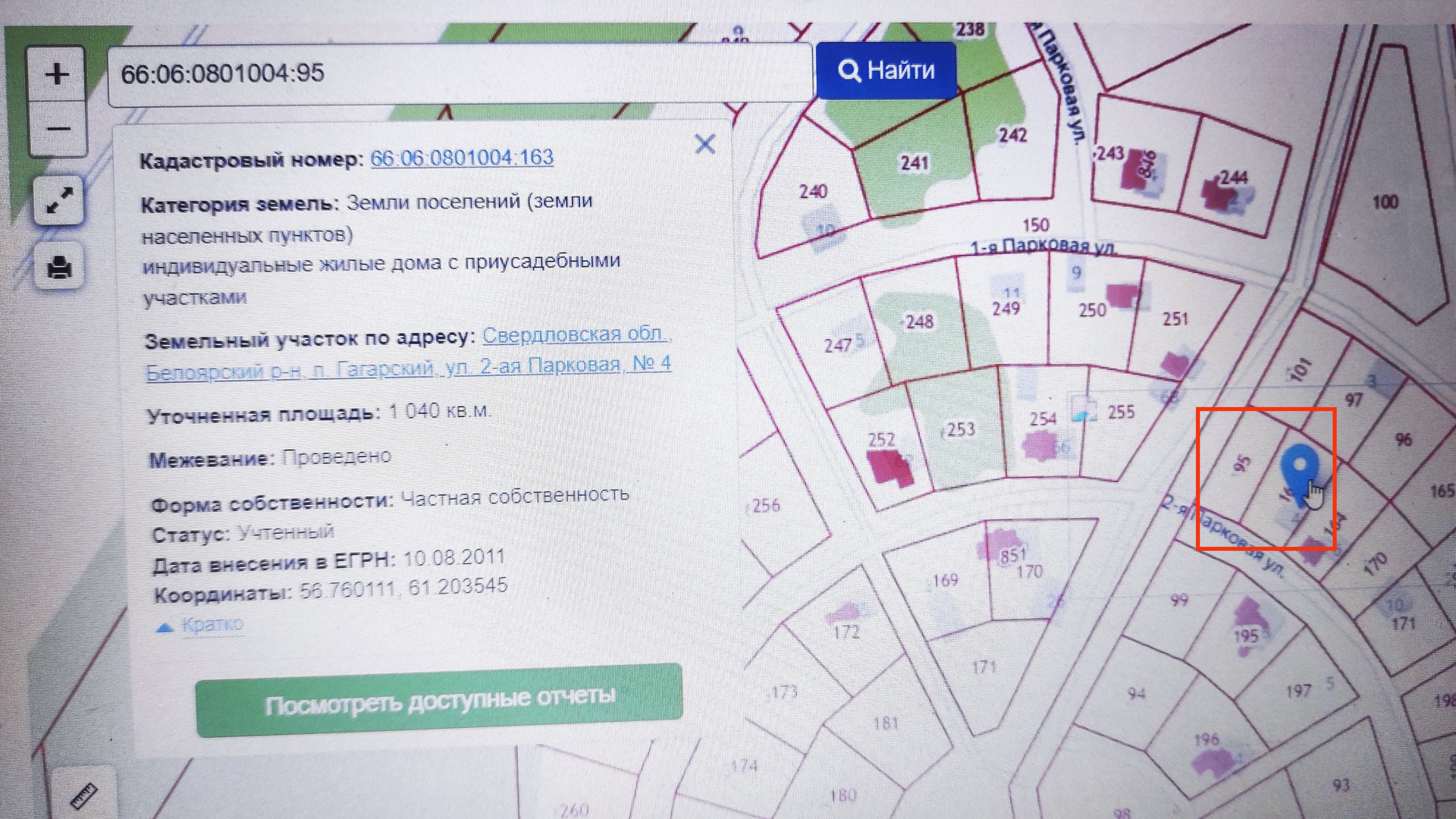Screen dimensions: 1456x819
Task: Click the printer icon
Action: pos(59,267)
